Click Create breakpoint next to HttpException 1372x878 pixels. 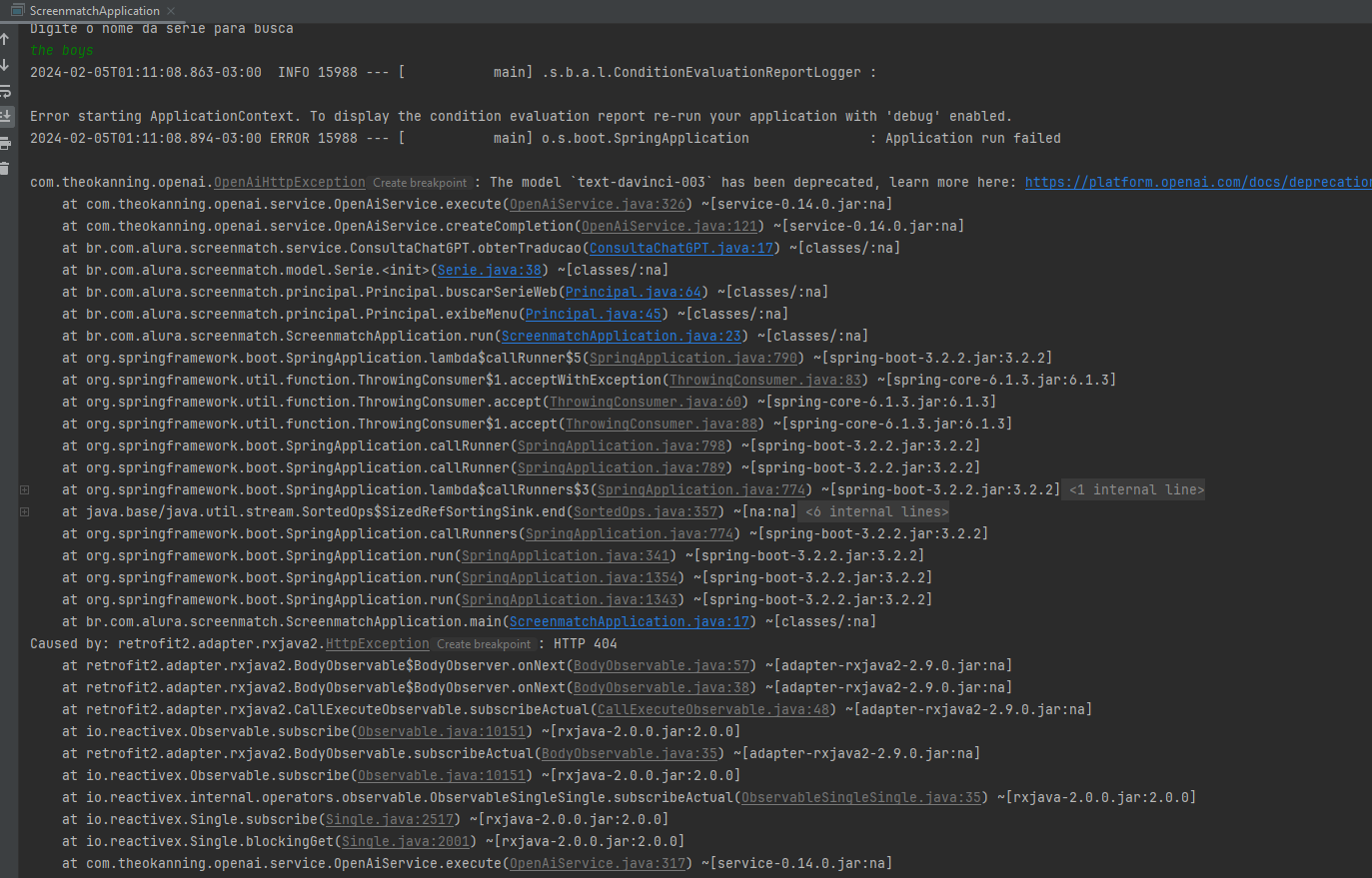pyautogui.click(x=484, y=644)
